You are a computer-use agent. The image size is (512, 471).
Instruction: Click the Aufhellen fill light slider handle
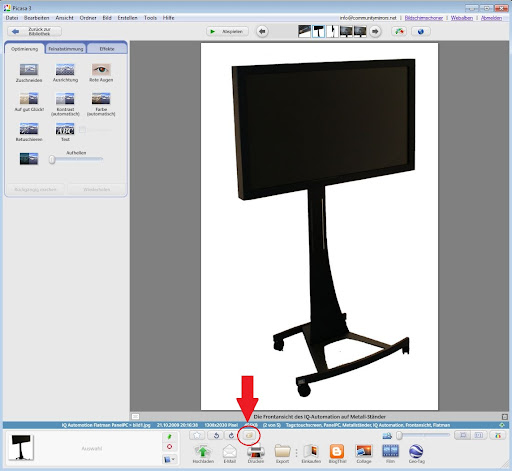click(52, 160)
